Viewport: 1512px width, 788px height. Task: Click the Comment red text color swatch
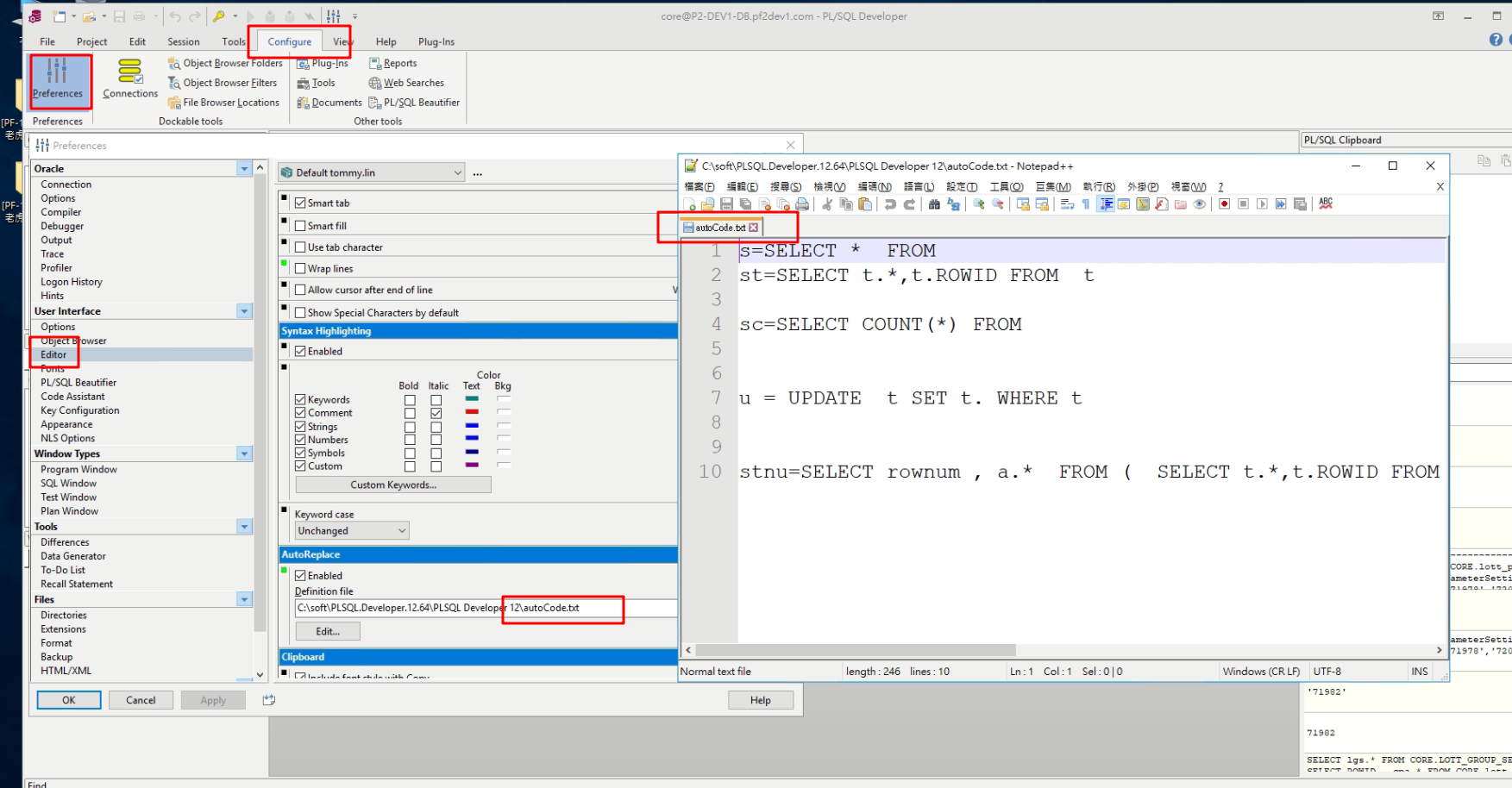(x=472, y=412)
